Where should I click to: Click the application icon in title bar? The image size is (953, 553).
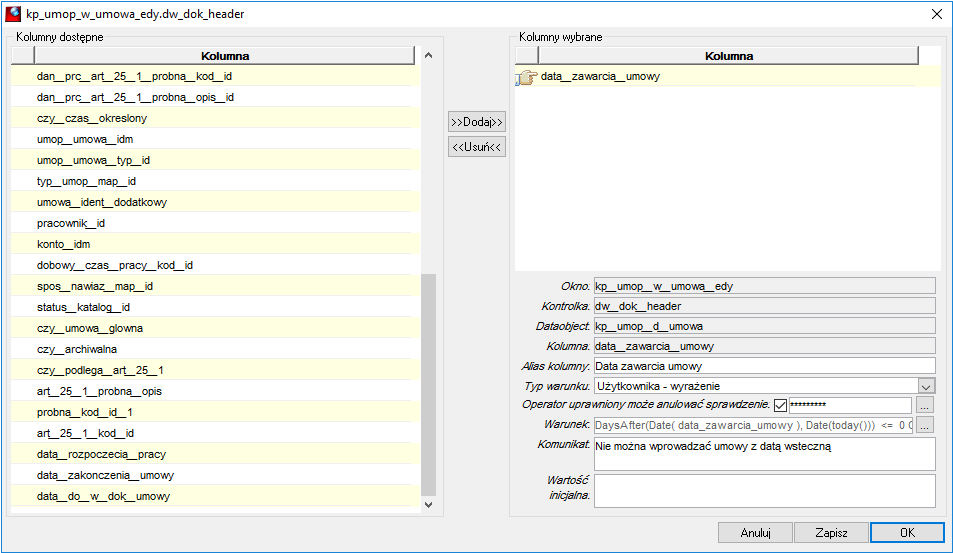13,13
